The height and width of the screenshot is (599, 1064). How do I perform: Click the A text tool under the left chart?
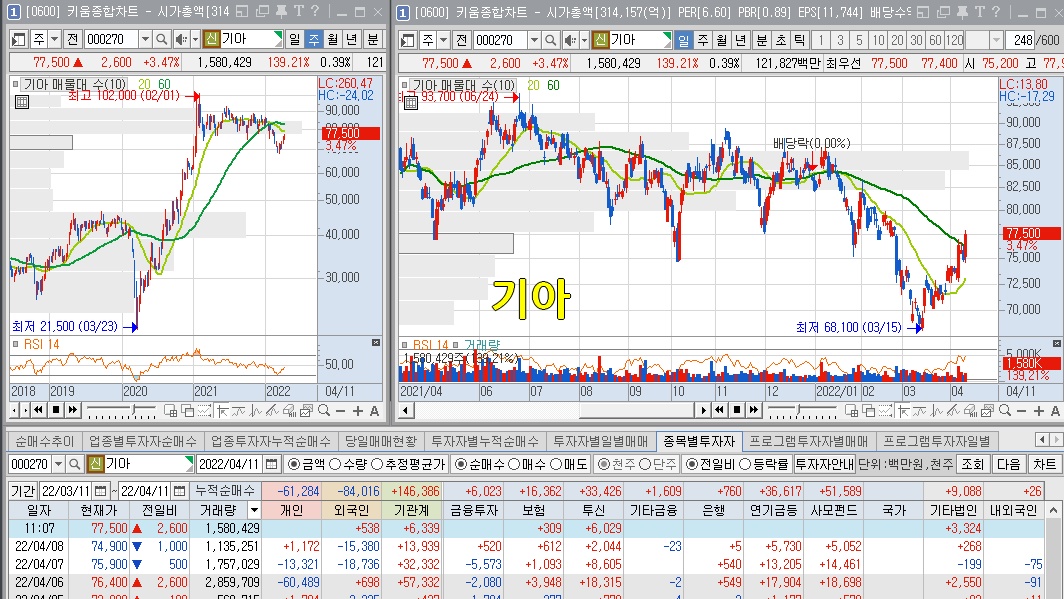point(374,410)
